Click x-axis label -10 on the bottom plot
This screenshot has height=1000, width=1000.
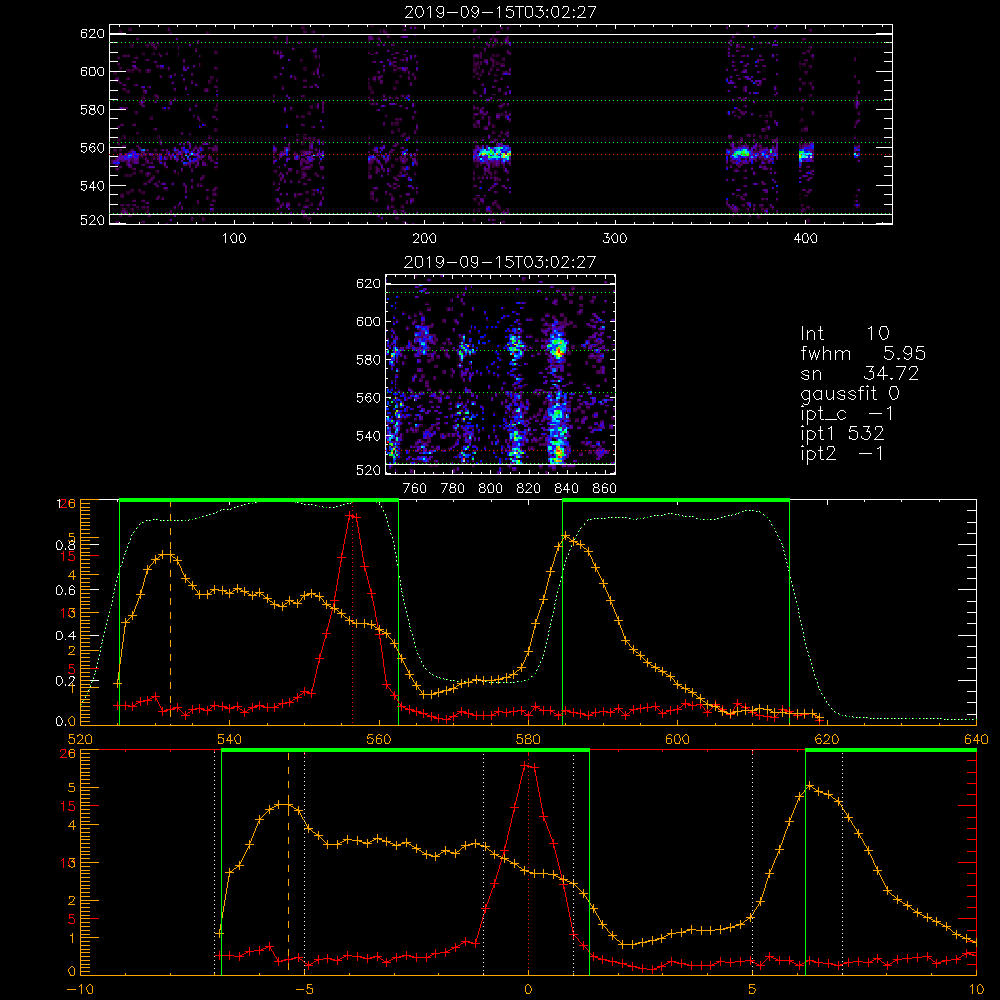tap(80, 989)
